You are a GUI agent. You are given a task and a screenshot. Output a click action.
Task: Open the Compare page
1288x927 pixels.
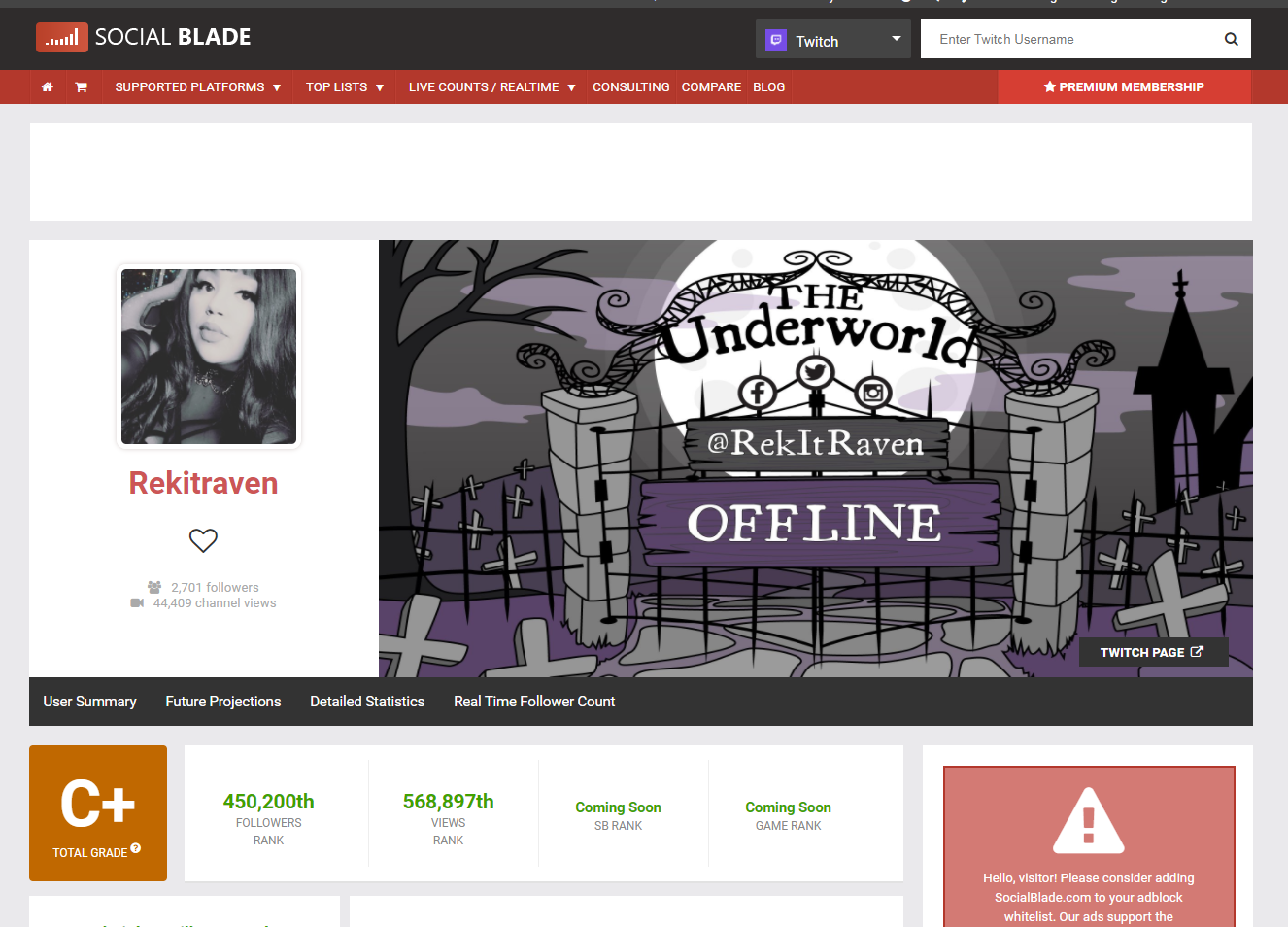pyautogui.click(x=711, y=87)
